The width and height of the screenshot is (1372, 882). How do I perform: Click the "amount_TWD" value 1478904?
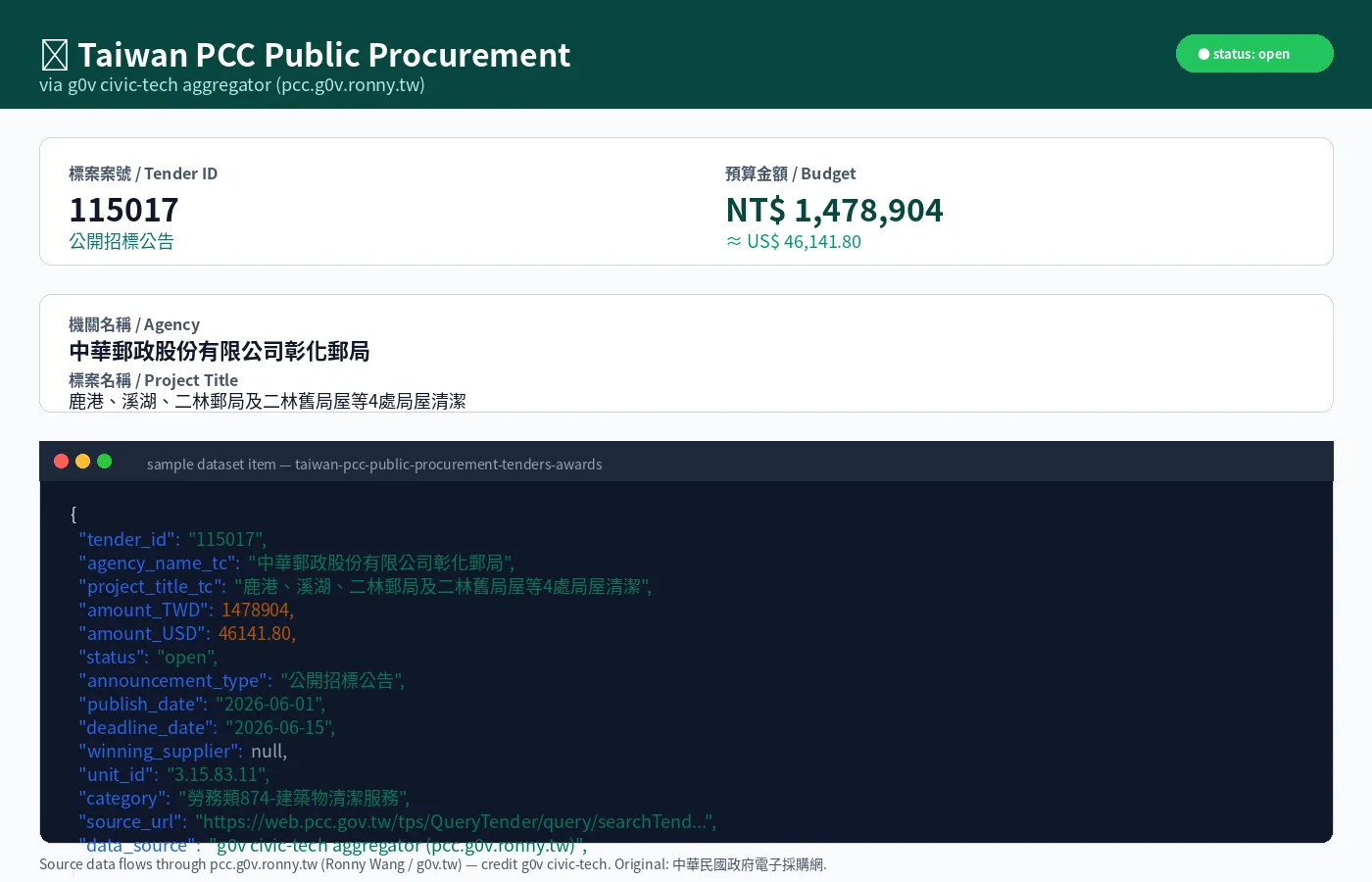[x=256, y=610]
